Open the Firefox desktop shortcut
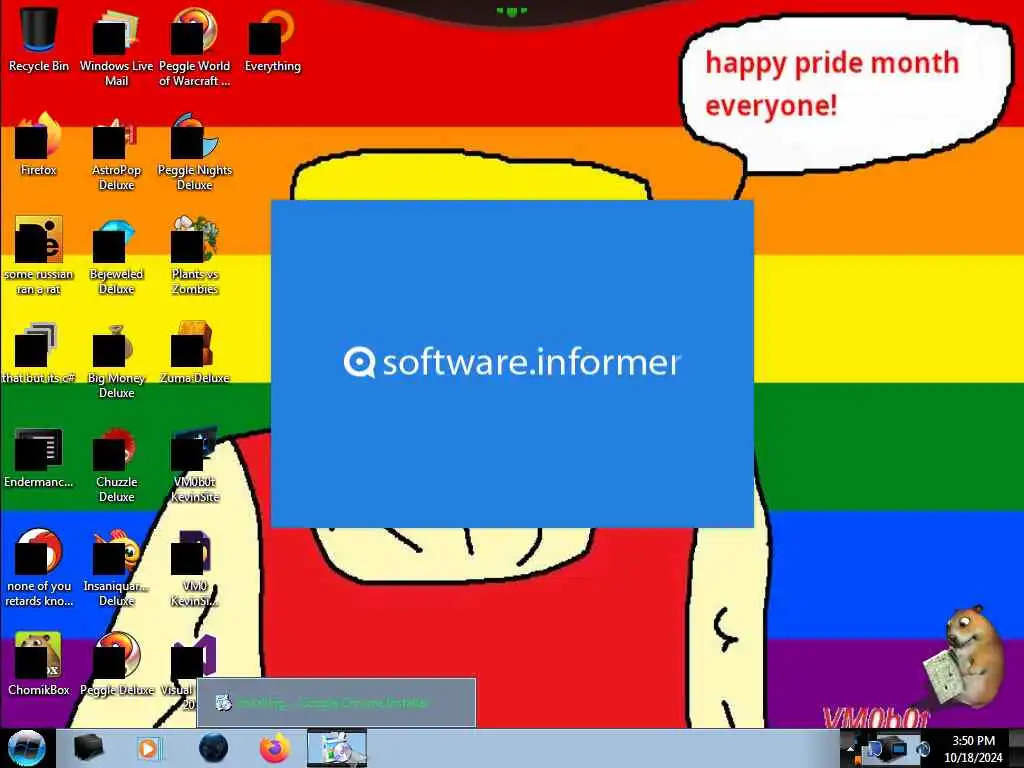Image resolution: width=1024 pixels, height=768 pixels. pyautogui.click(x=39, y=145)
